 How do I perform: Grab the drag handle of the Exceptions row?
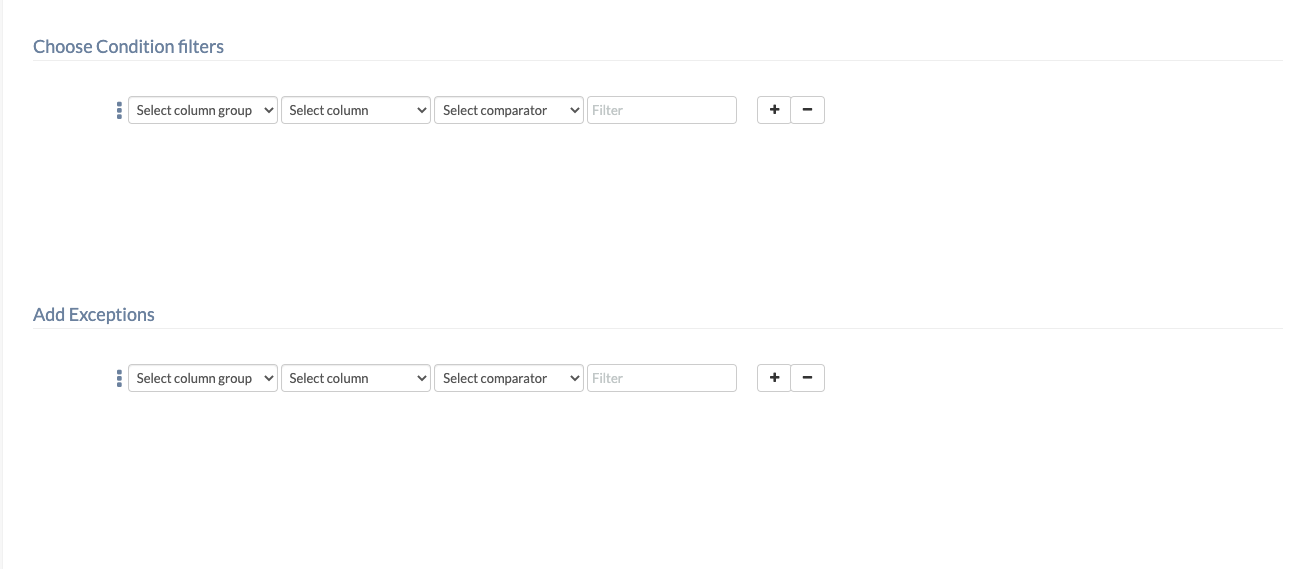(119, 378)
